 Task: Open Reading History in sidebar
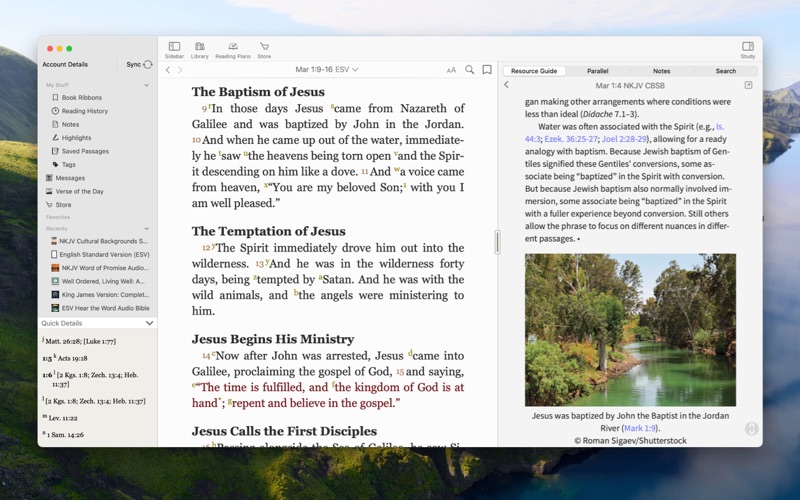(x=85, y=111)
